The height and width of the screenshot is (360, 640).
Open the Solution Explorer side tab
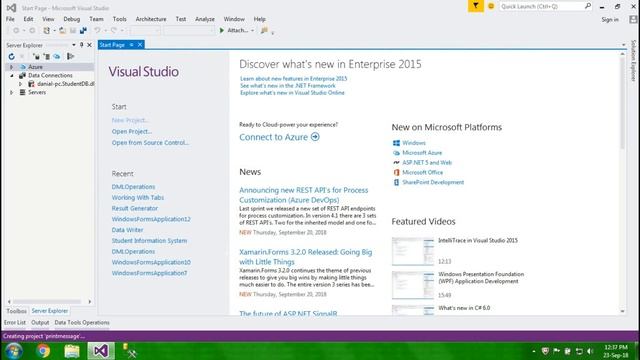(x=633, y=60)
